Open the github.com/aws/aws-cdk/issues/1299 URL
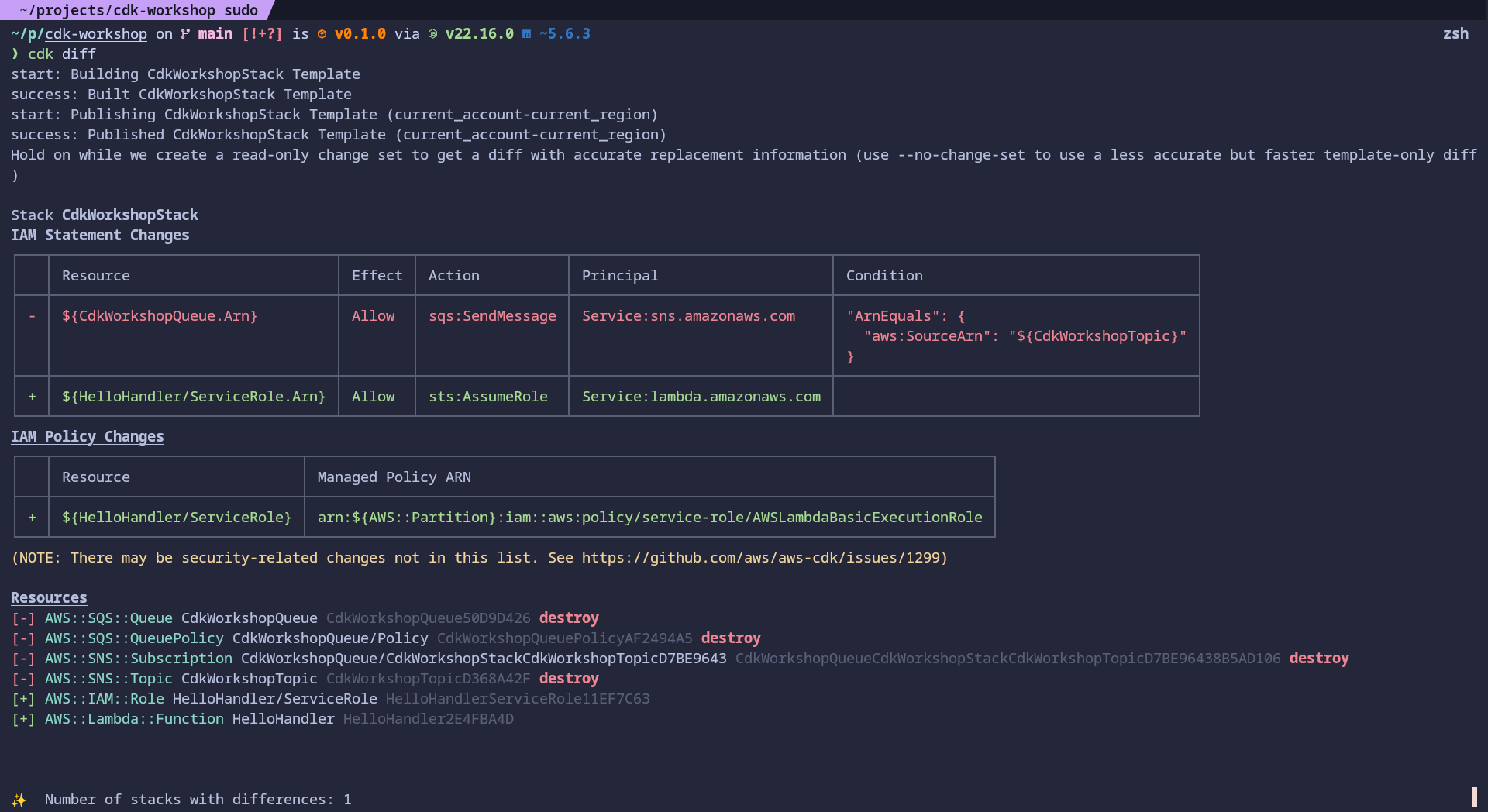The image size is (1488, 812). 760,558
